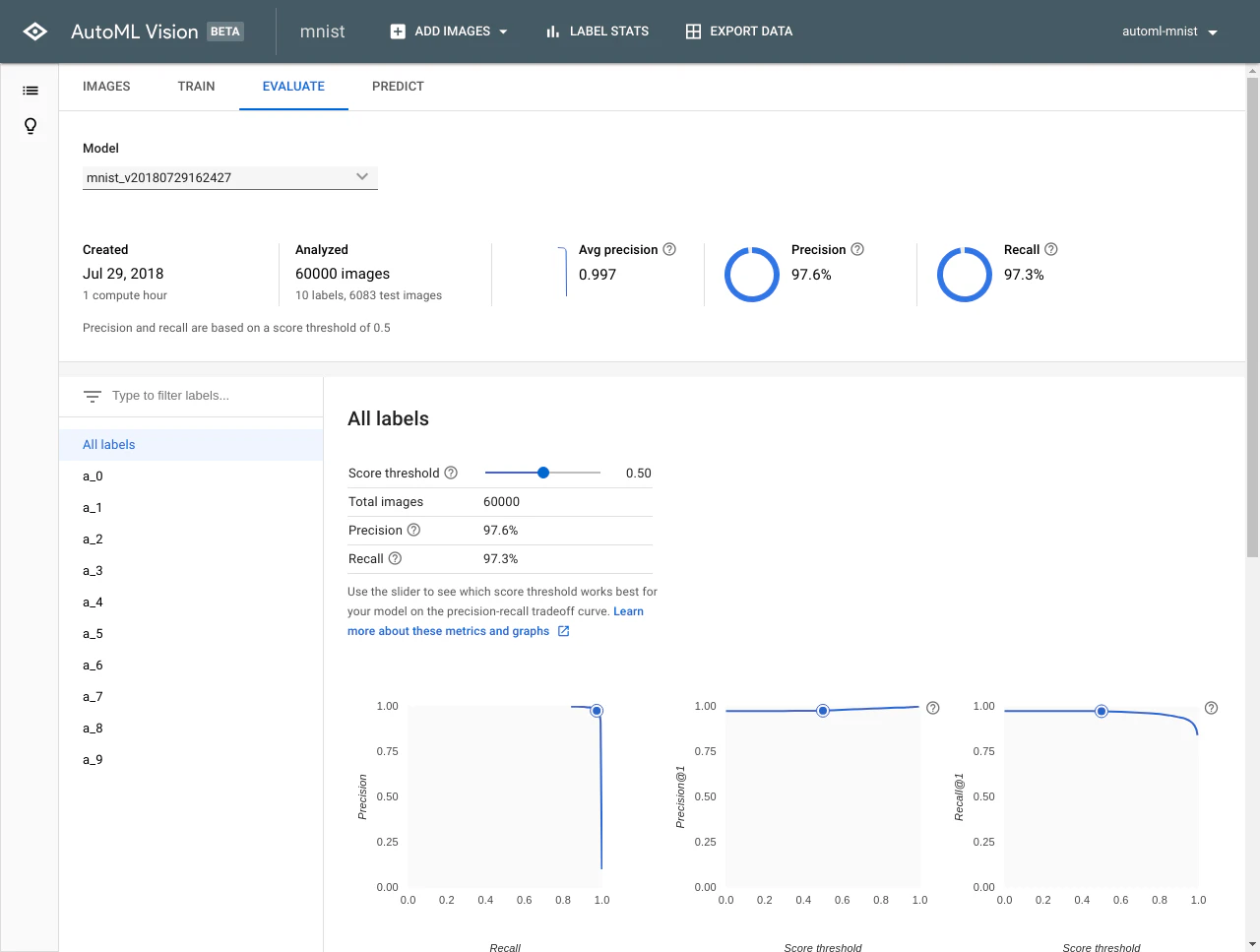The image size is (1260, 952).
Task: Click help icon in Recall table row
Action: (x=395, y=558)
